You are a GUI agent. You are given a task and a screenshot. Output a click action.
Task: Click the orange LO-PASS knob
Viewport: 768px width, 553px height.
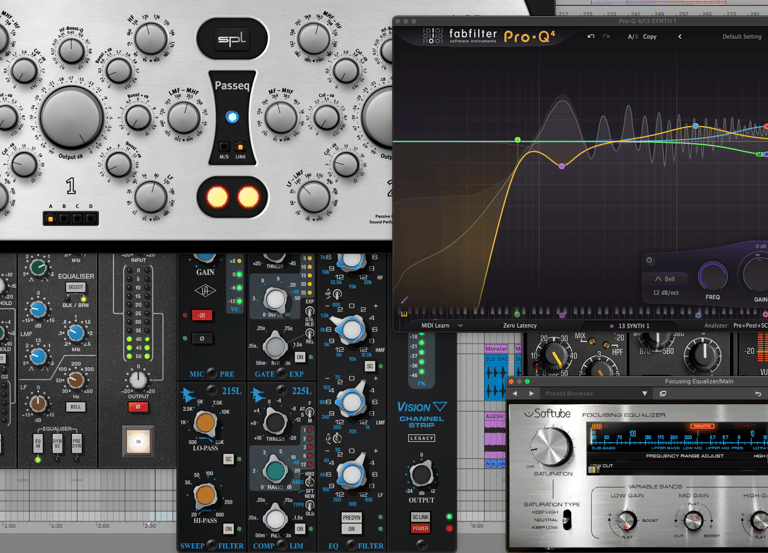click(x=205, y=423)
